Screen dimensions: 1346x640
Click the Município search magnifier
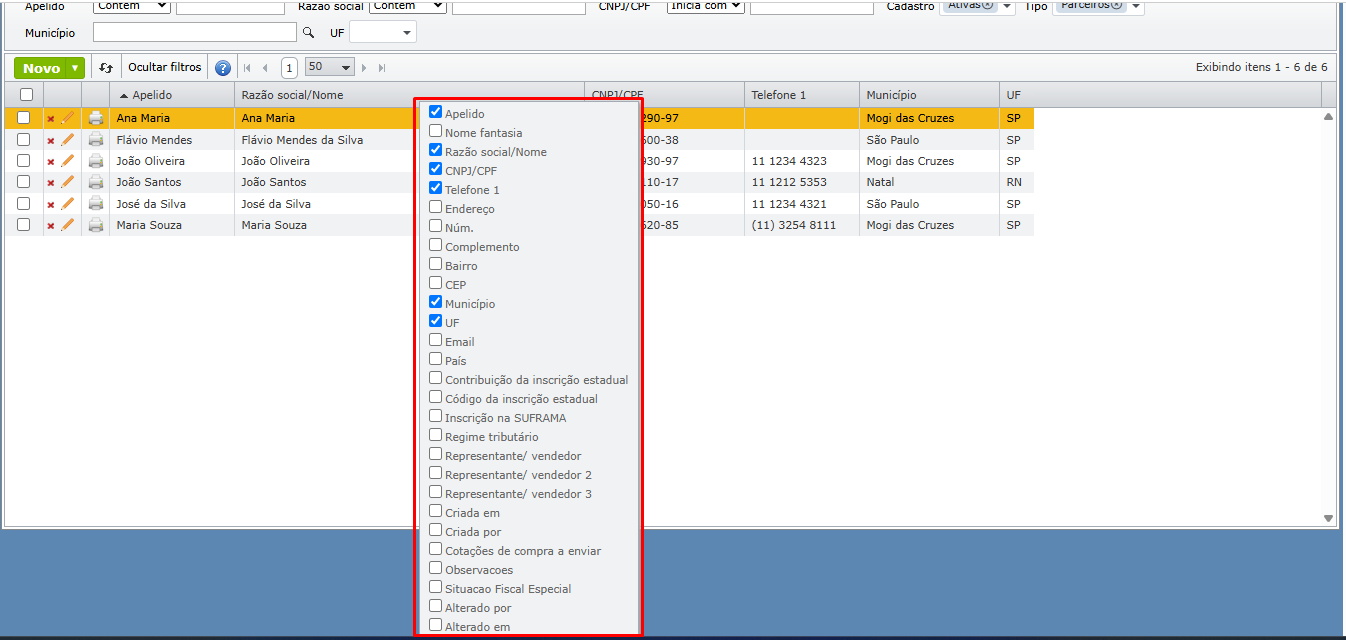308,33
